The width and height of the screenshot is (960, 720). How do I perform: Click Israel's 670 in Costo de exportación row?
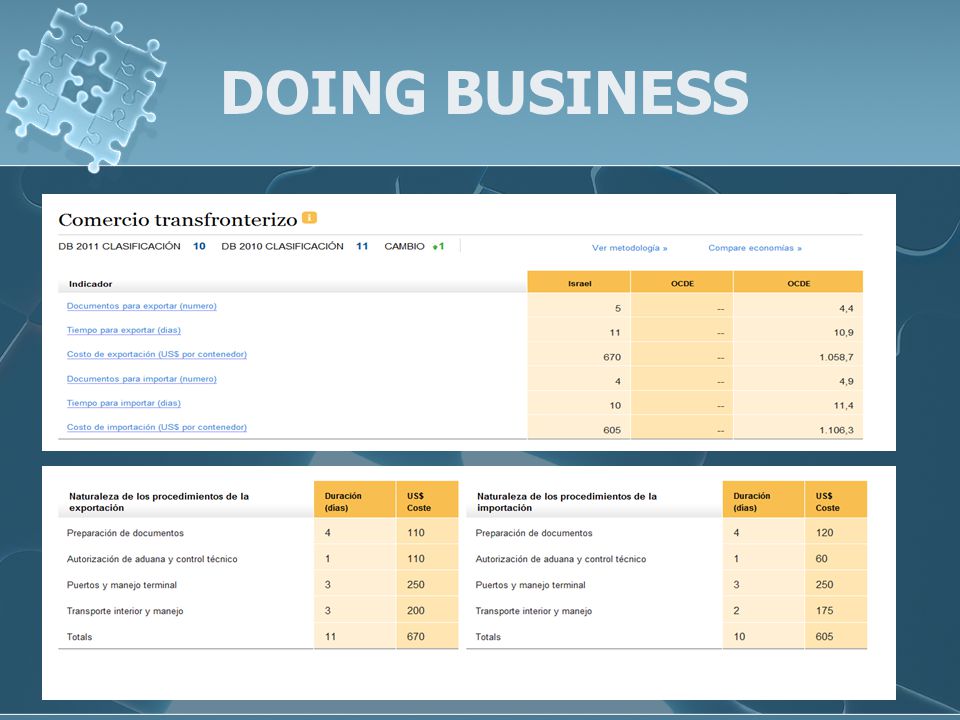click(x=612, y=357)
